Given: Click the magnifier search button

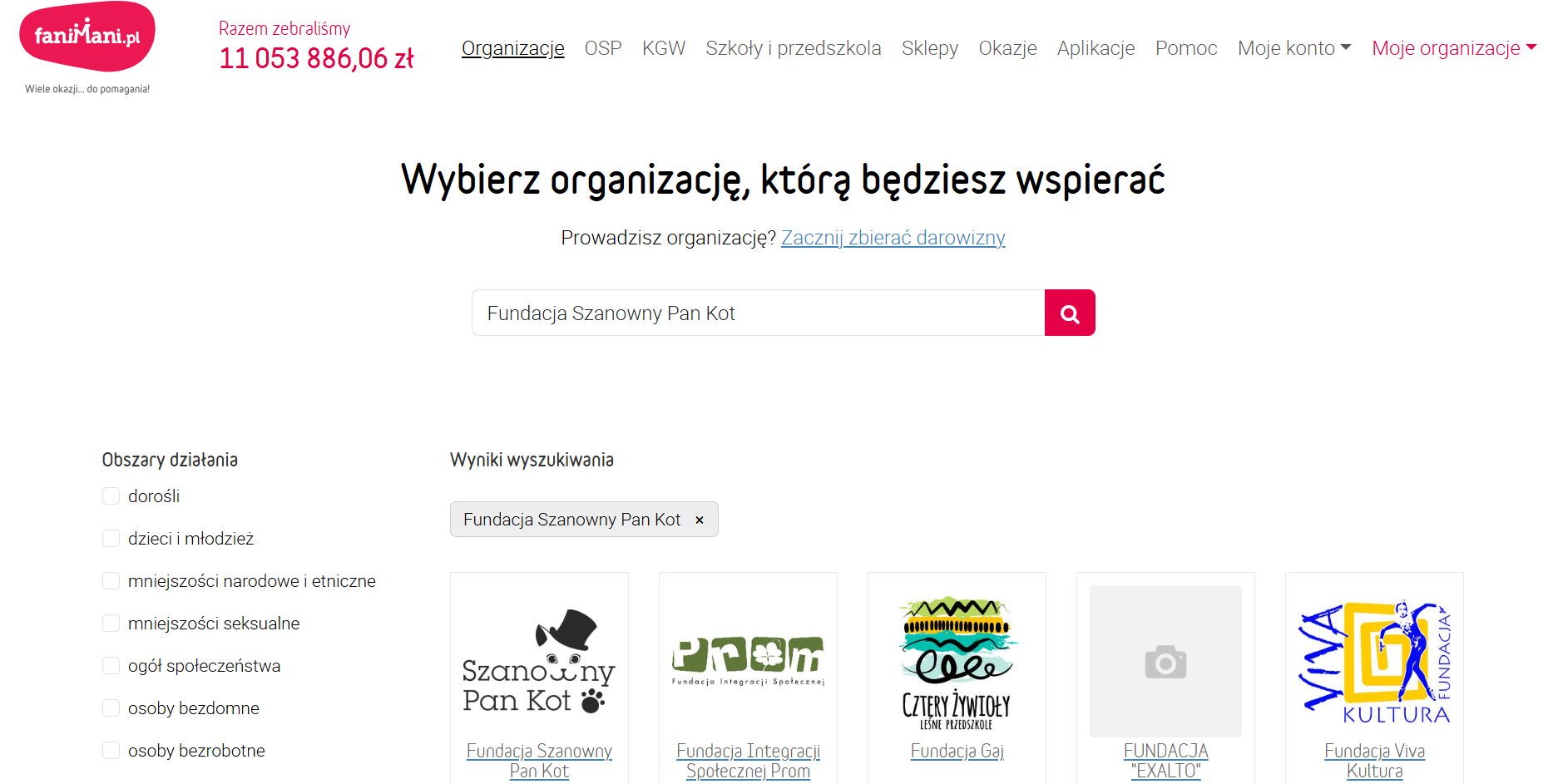Looking at the screenshot, I should (x=1070, y=313).
